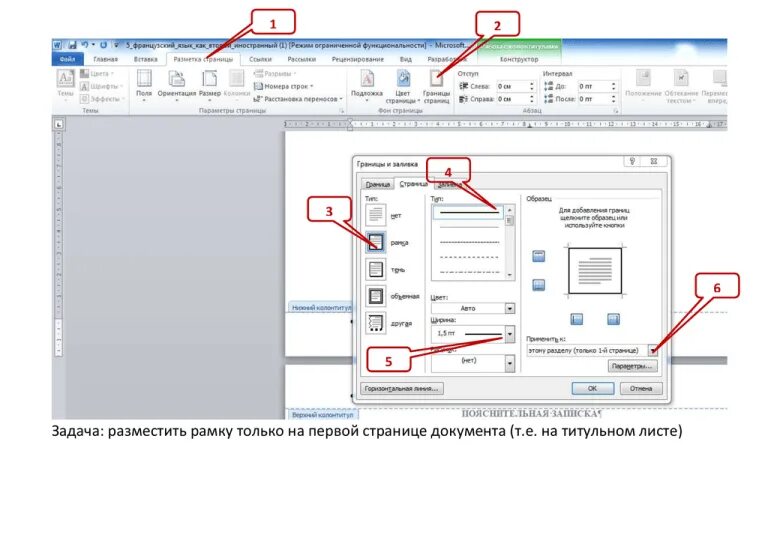Image resolution: width=768 pixels, height=543 pixels.
Task: Open the Темы (Themes) gallery icon
Action: [x=65, y=78]
